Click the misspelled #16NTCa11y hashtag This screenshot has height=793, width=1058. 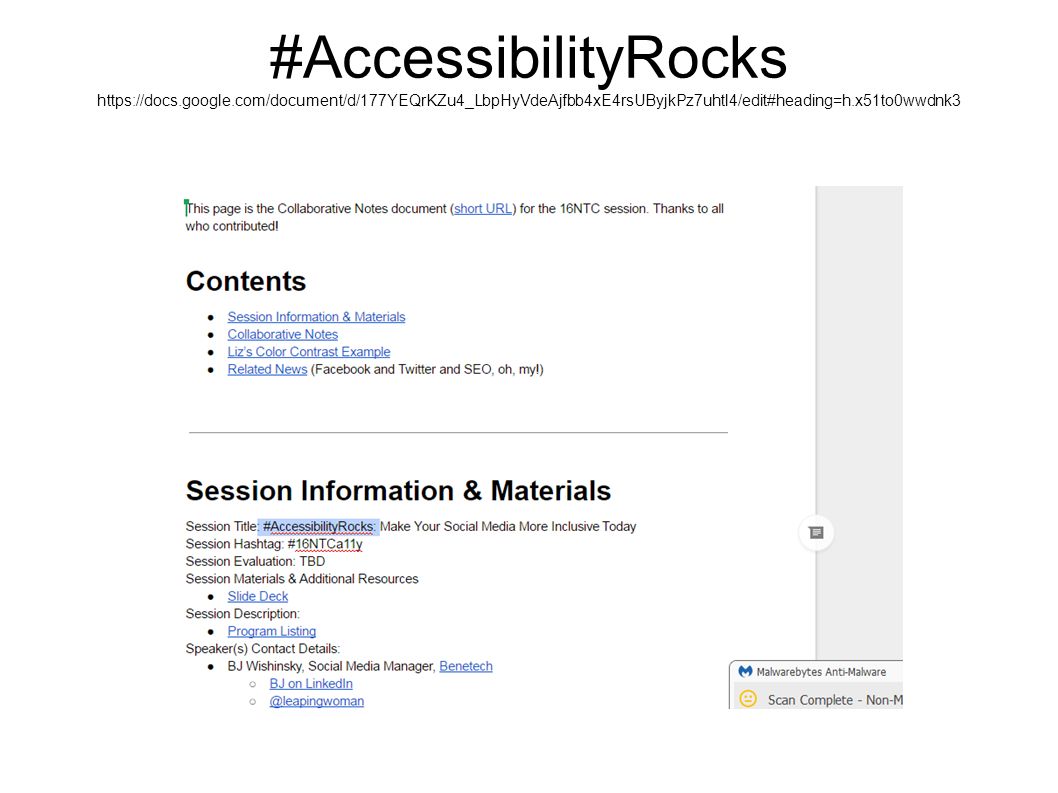click(x=325, y=544)
